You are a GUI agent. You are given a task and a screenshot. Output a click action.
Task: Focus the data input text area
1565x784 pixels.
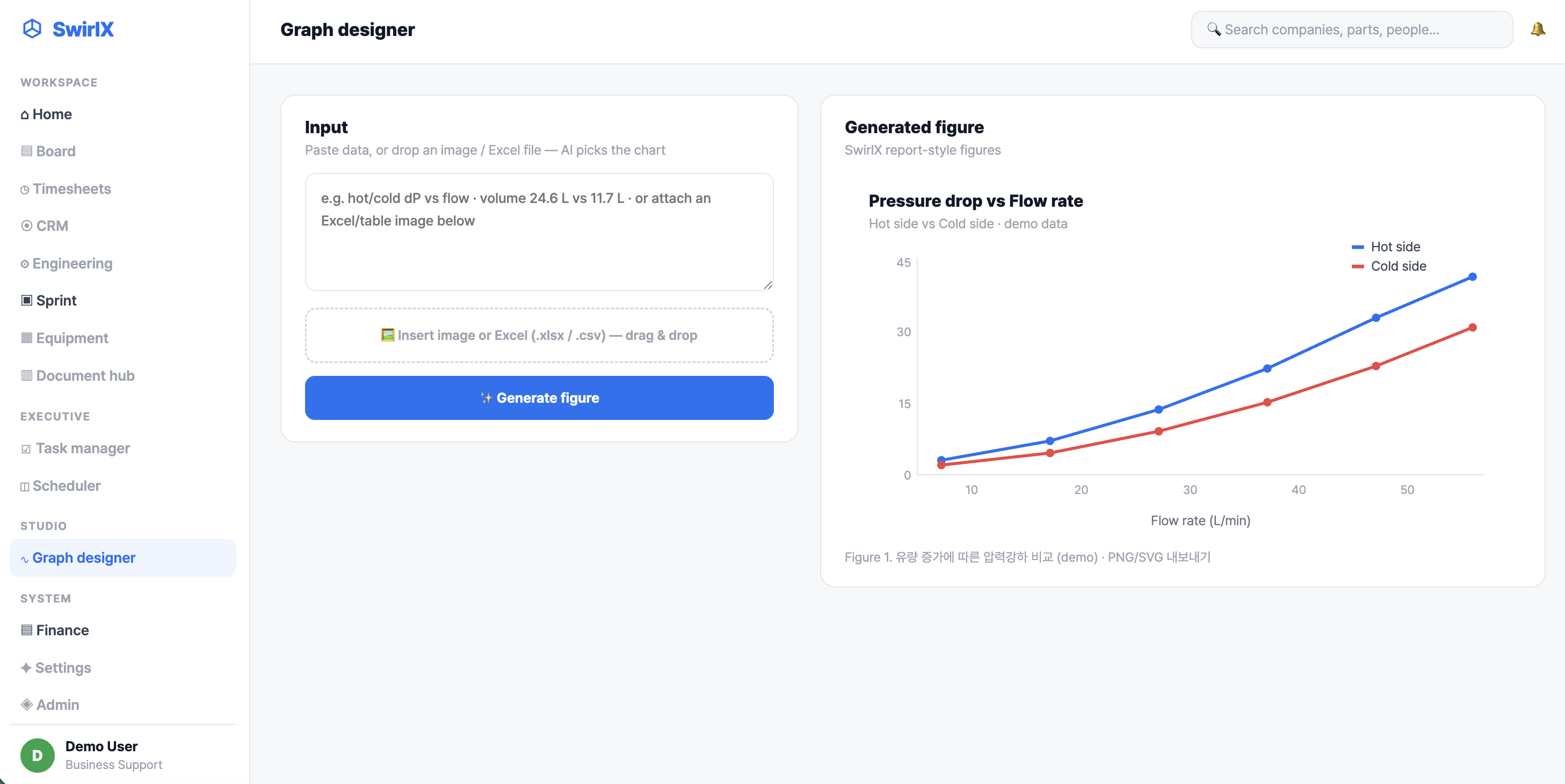[x=539, y=232]
